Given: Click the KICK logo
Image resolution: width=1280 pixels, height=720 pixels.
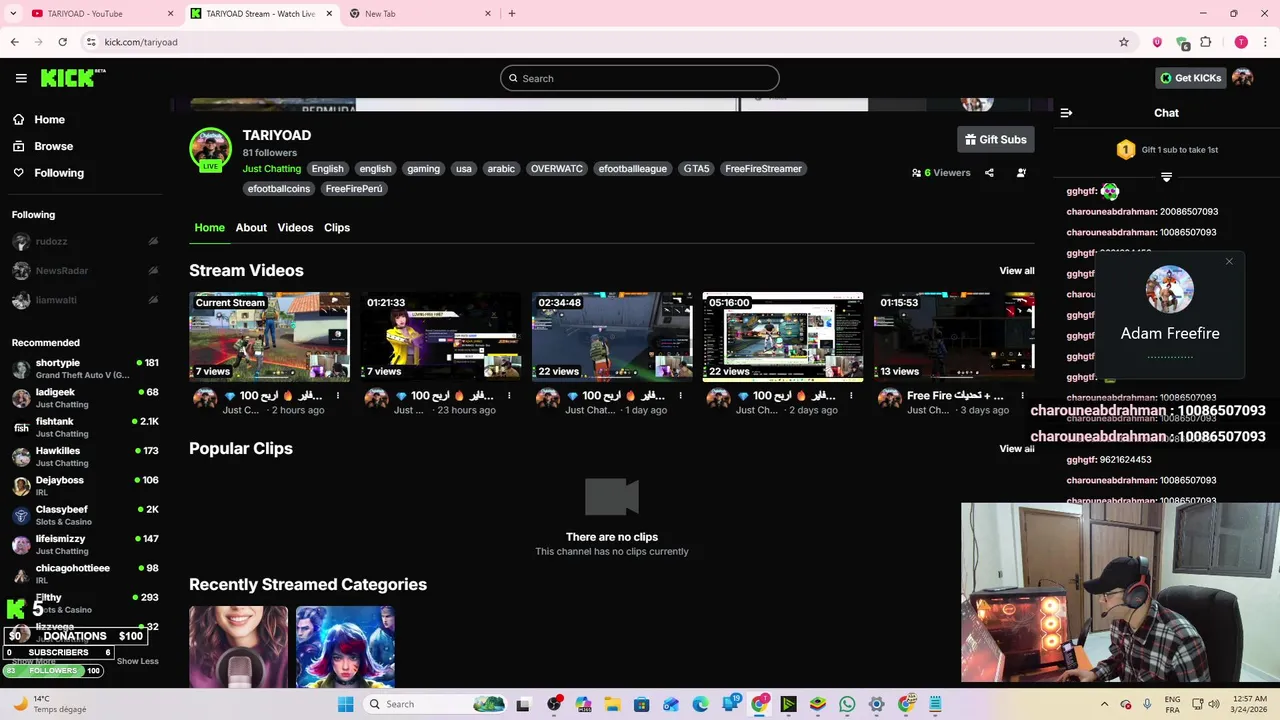Looking at the screenshot, I should pyautogui.click(x=73, y=78).
